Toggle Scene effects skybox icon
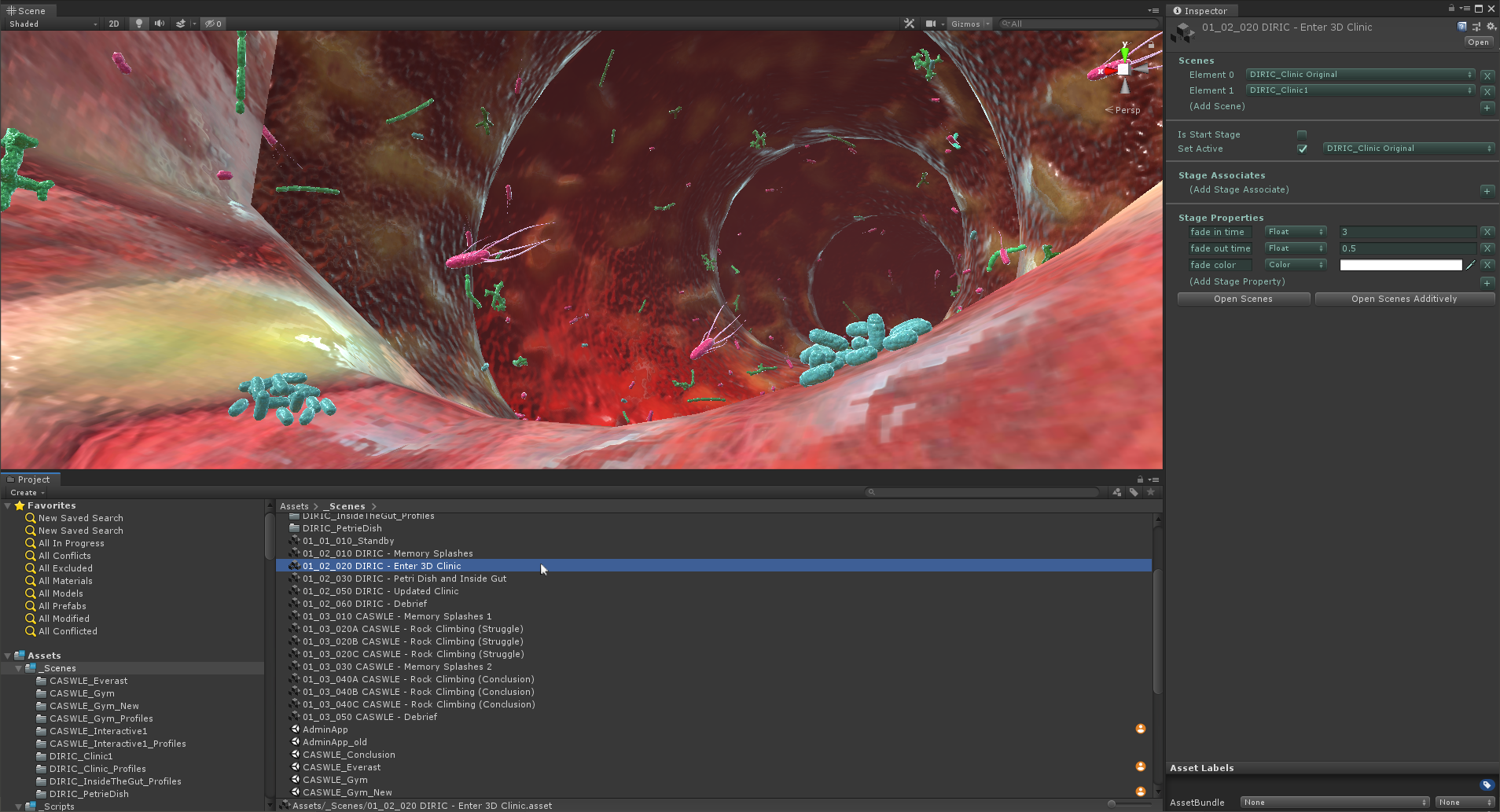The width and height of the screenshot is (1500, 812). click(x=181, y=24)
